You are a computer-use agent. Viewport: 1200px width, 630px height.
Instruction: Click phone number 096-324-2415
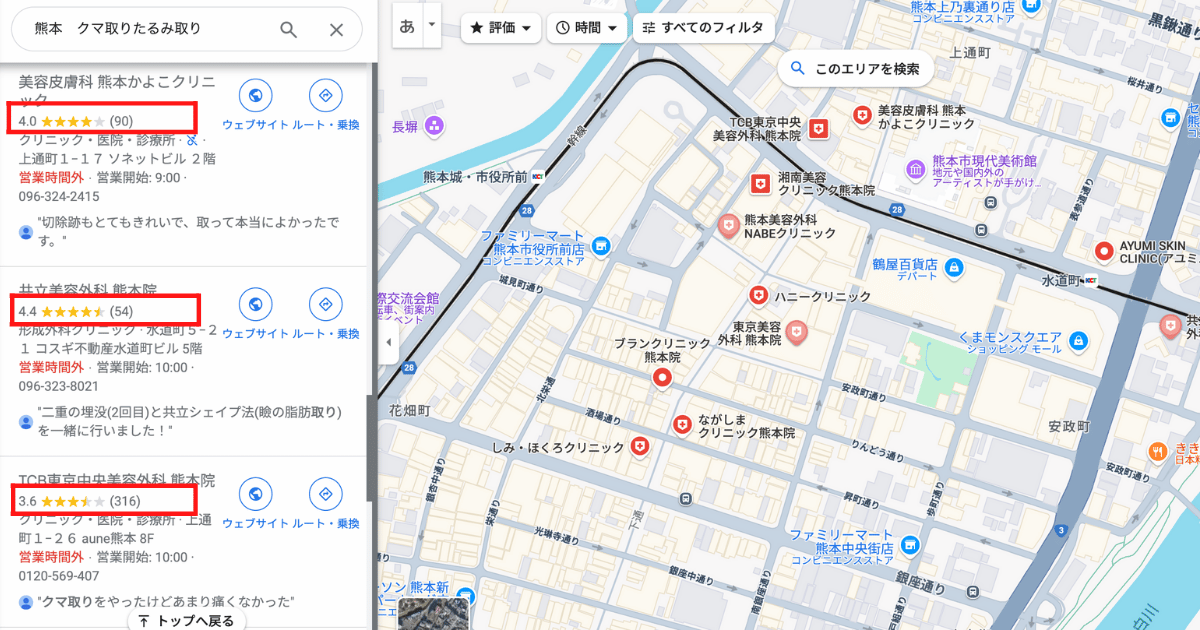tap(59, 196)
